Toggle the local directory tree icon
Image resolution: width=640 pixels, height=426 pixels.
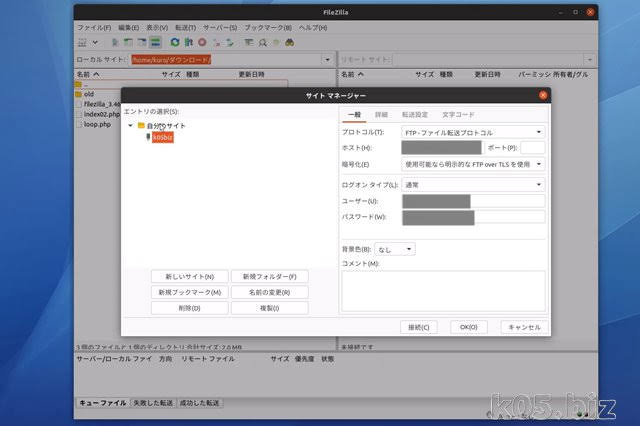(128, 42)
